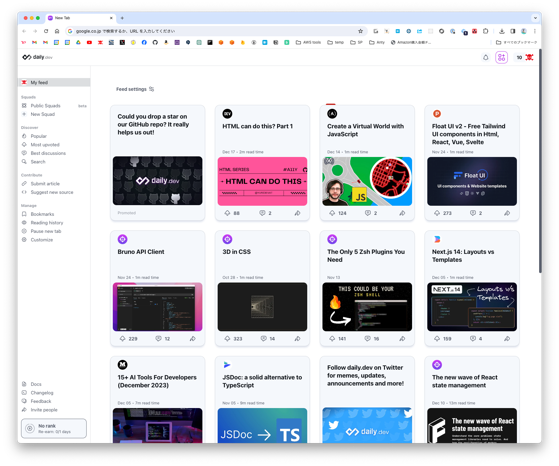The width and height of the screenshot is (559, 466).
Task: Open Feed settings
Action: point(135,89)
